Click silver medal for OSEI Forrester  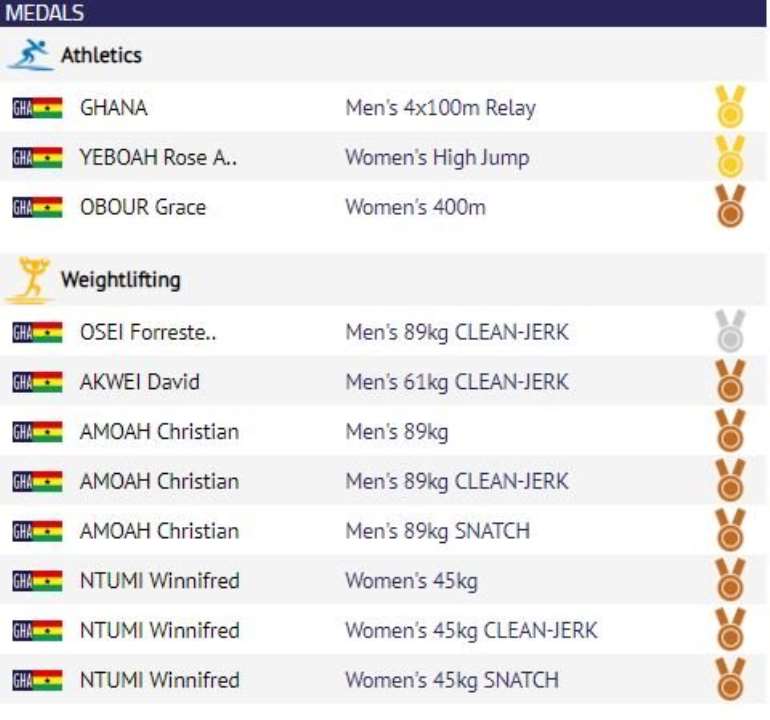[x=730, y=331]
